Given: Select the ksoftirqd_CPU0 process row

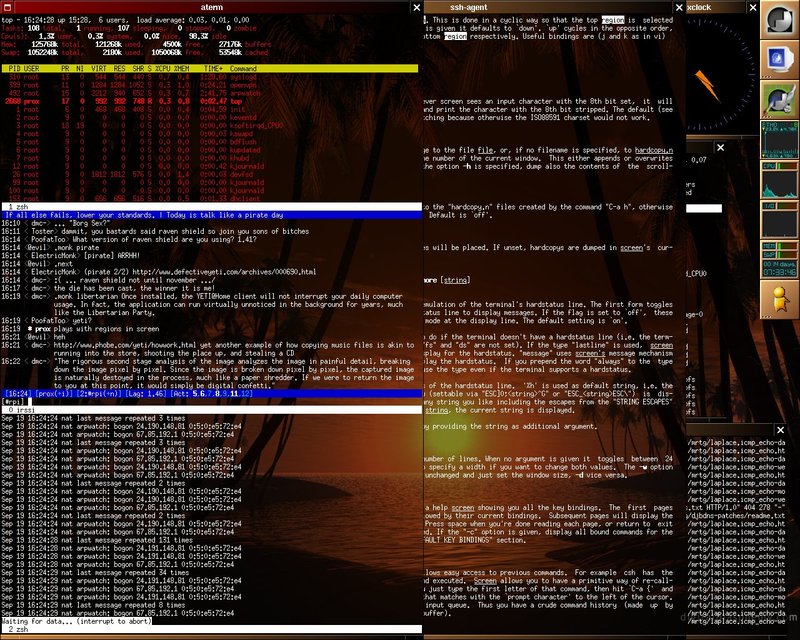Looking at the screenshot, I should click(x=143, y=126).
